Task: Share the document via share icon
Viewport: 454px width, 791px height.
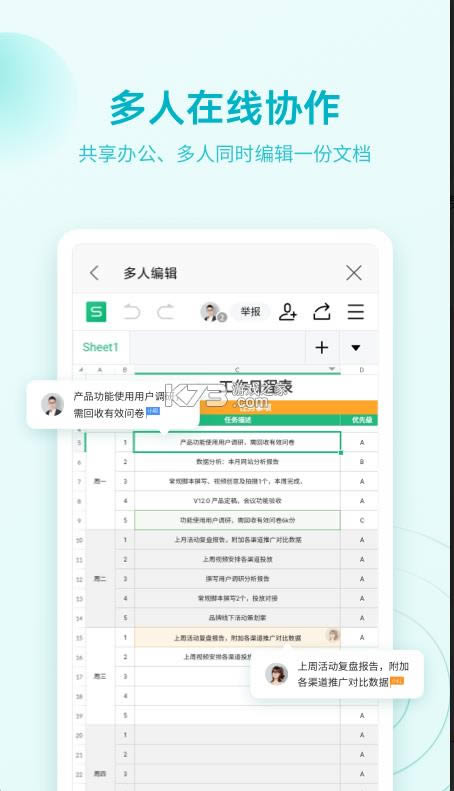Action: coord(322,312)
